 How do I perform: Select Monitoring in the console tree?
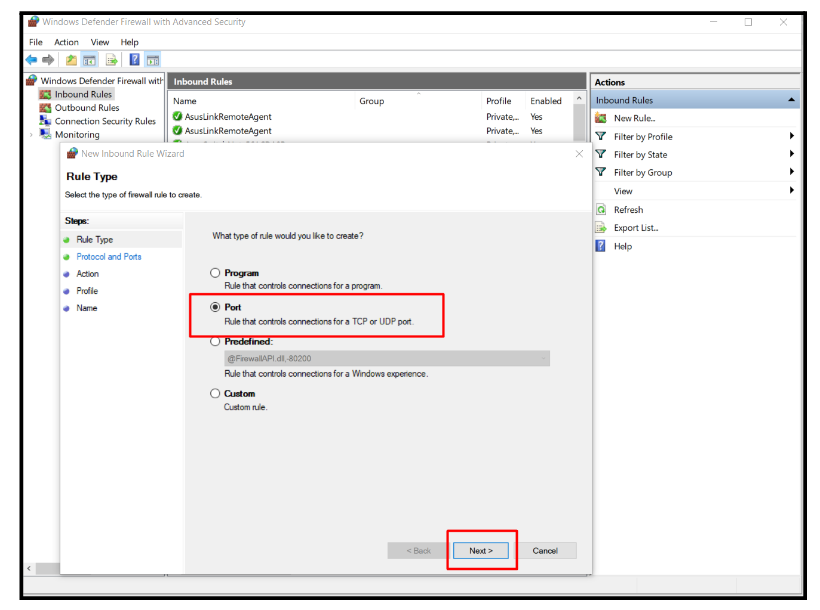[77, 135]
